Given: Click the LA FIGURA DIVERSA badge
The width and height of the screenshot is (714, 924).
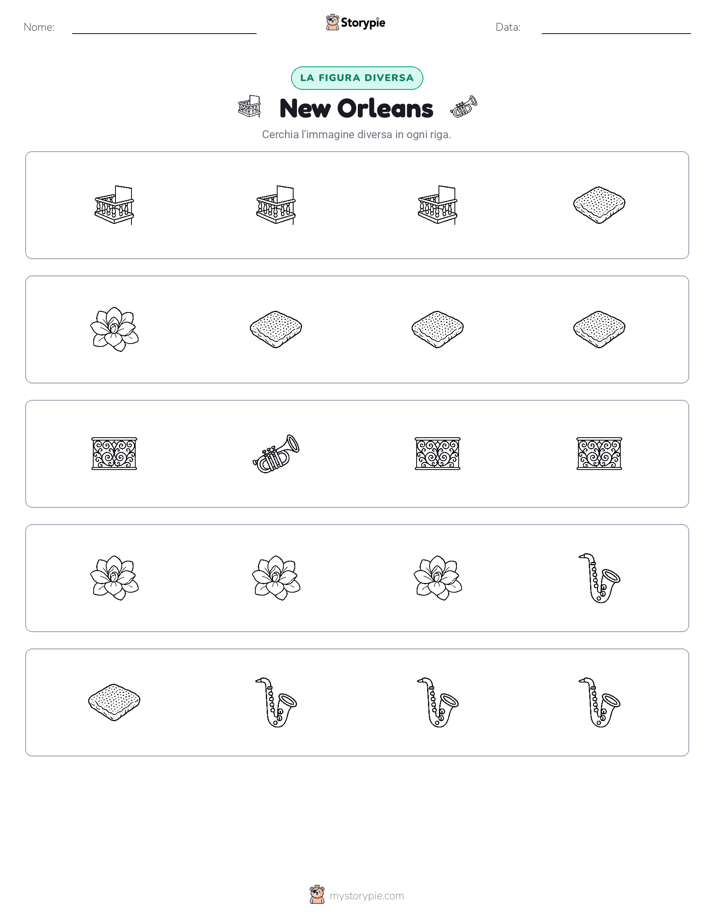Looking at the screenshot, I should (x=357, y=78).
